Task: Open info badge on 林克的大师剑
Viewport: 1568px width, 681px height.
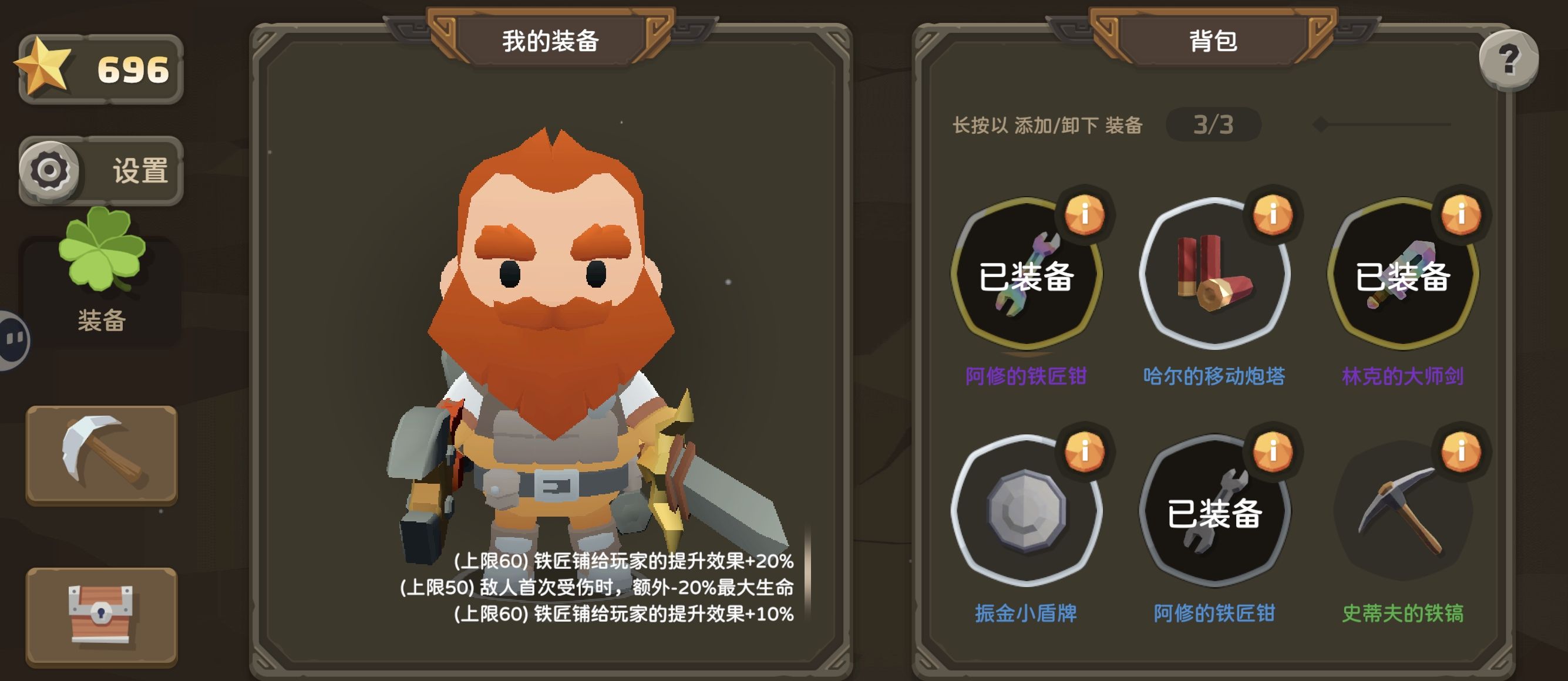Action: pyautogui.click(x=1461, y=214)
